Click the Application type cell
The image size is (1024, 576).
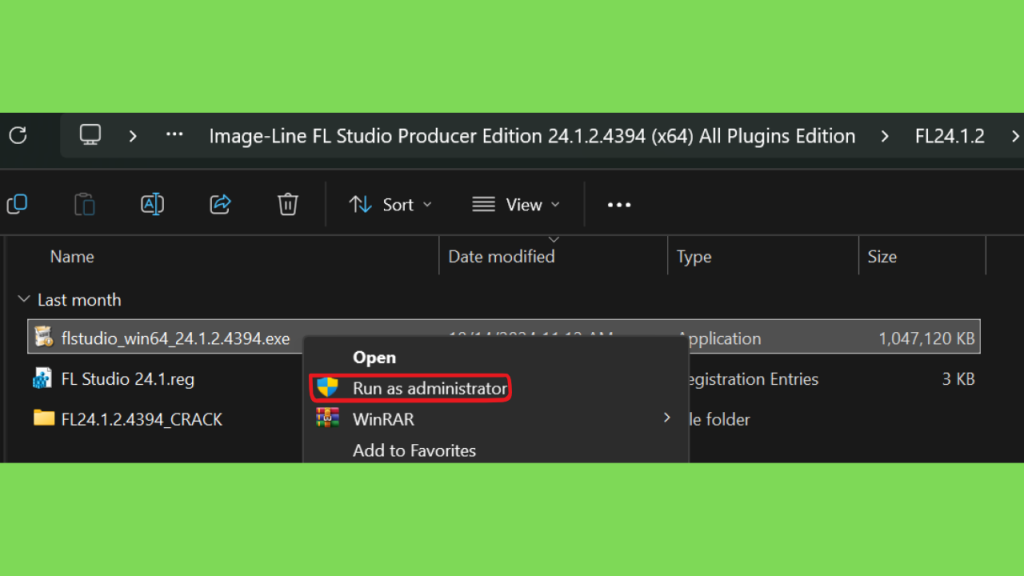[x=725, y=338]
